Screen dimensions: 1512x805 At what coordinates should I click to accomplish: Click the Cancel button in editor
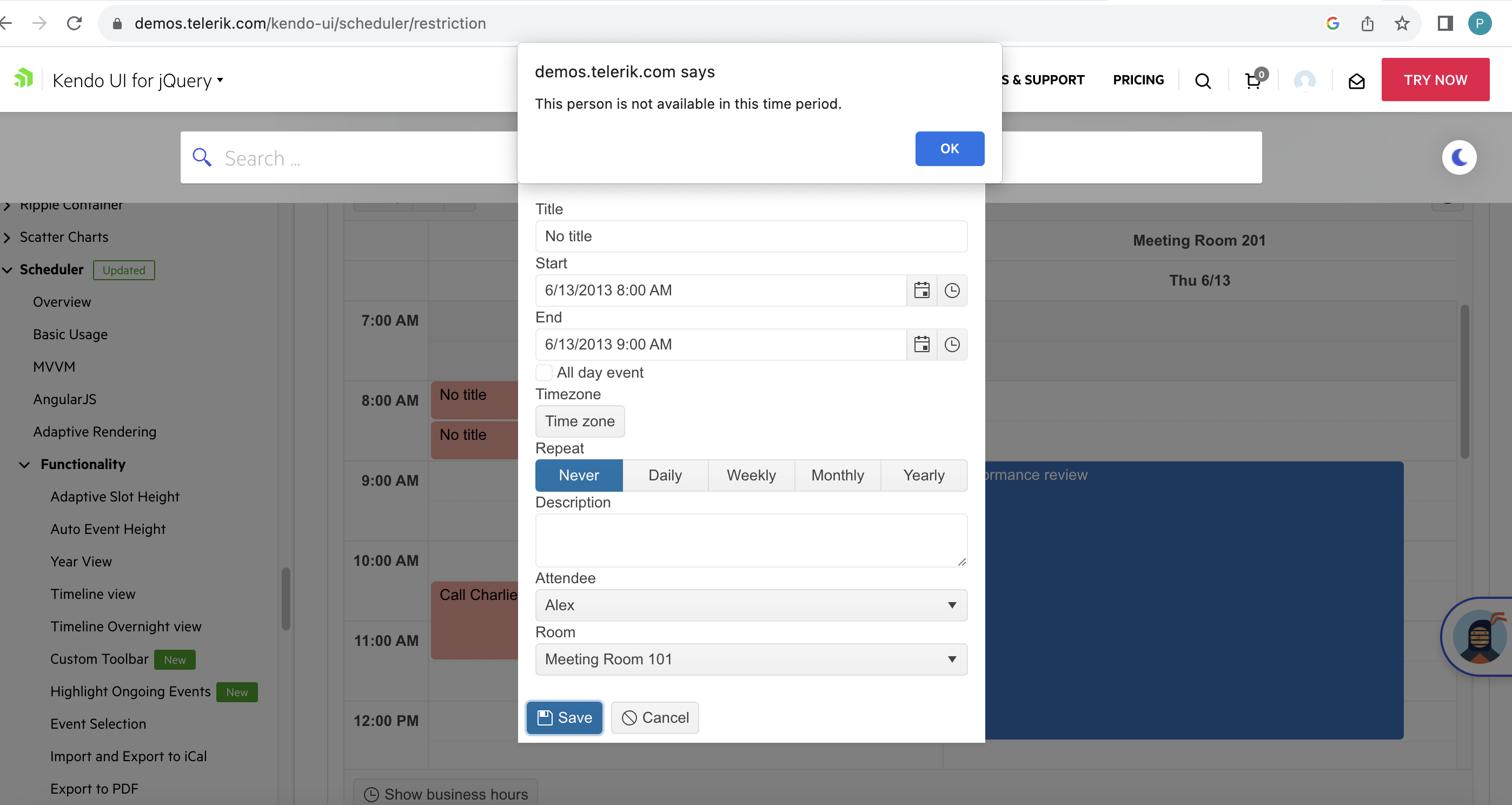654,717
